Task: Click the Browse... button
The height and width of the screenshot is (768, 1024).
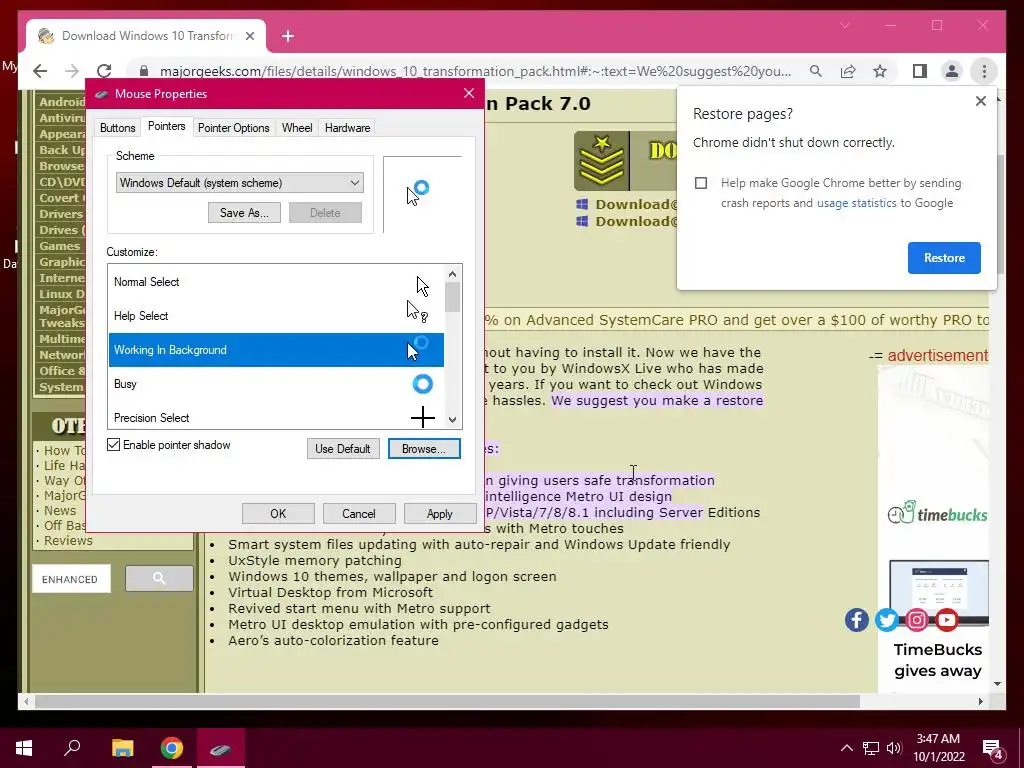Action: pyautogui.click(x=424, y=449)
